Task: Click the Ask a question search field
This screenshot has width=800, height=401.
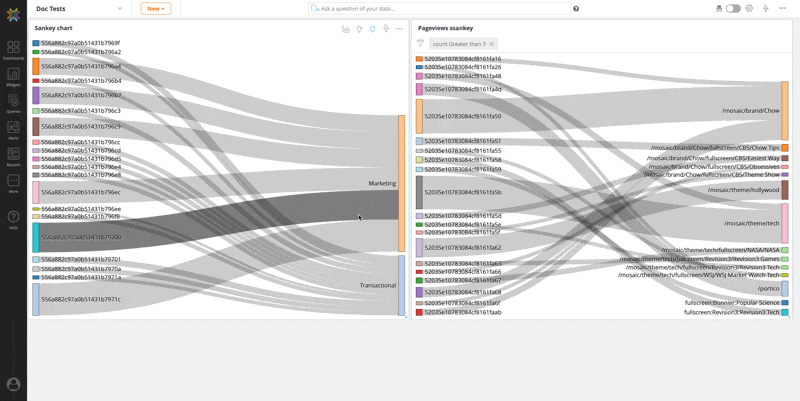Action: pyautogui.click(x=440, y=8)
